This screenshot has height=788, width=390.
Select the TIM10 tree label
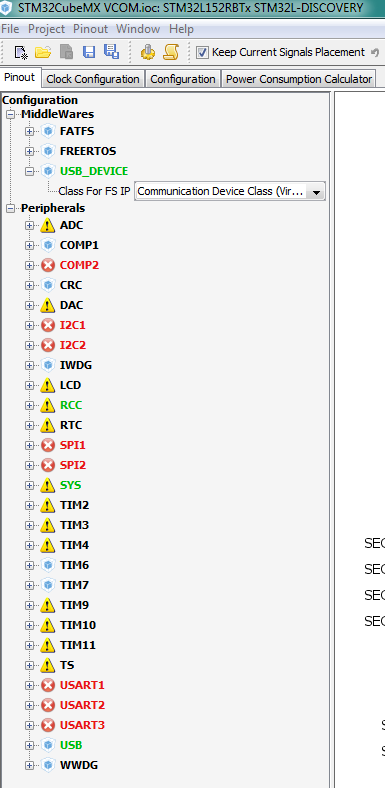78,625
